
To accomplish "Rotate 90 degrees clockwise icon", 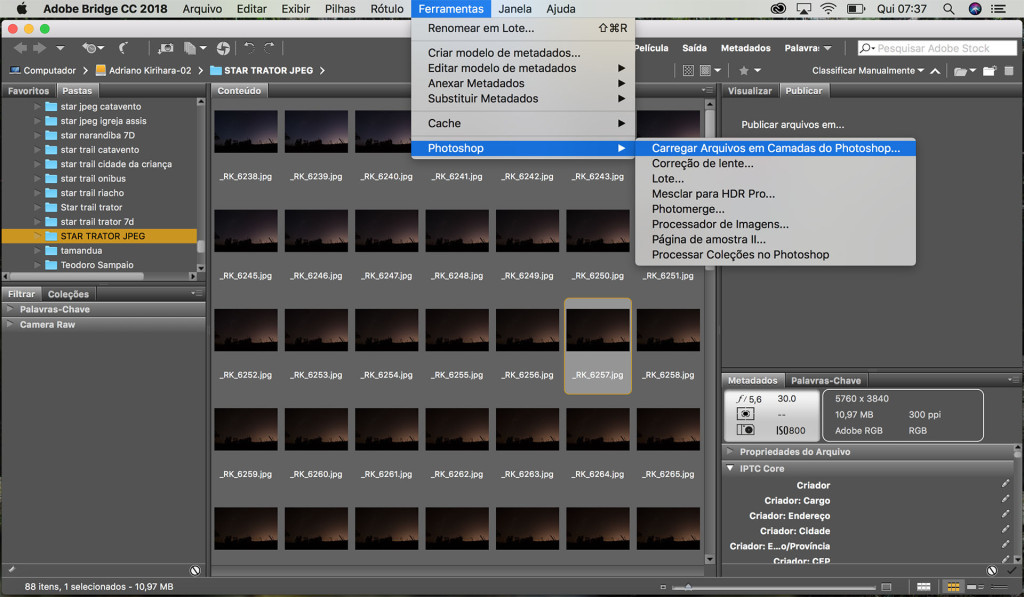I will coord(269,48).
